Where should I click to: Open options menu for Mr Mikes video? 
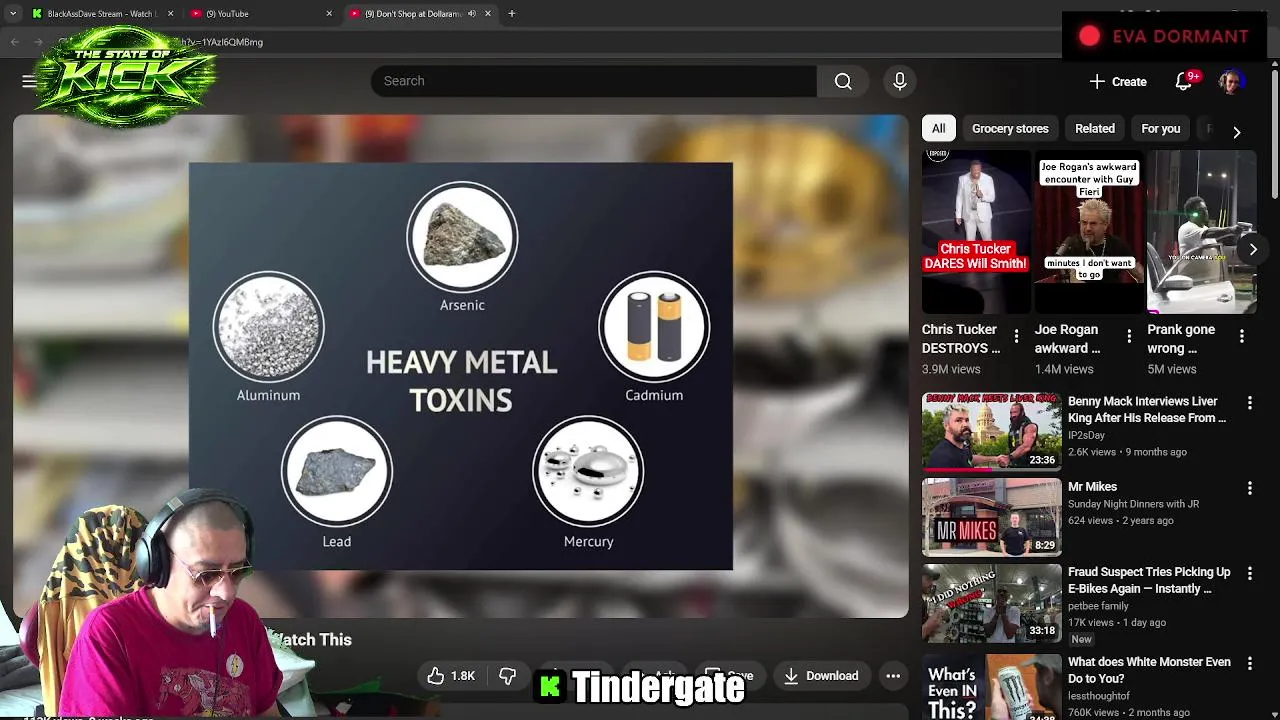pos(1249,488)
